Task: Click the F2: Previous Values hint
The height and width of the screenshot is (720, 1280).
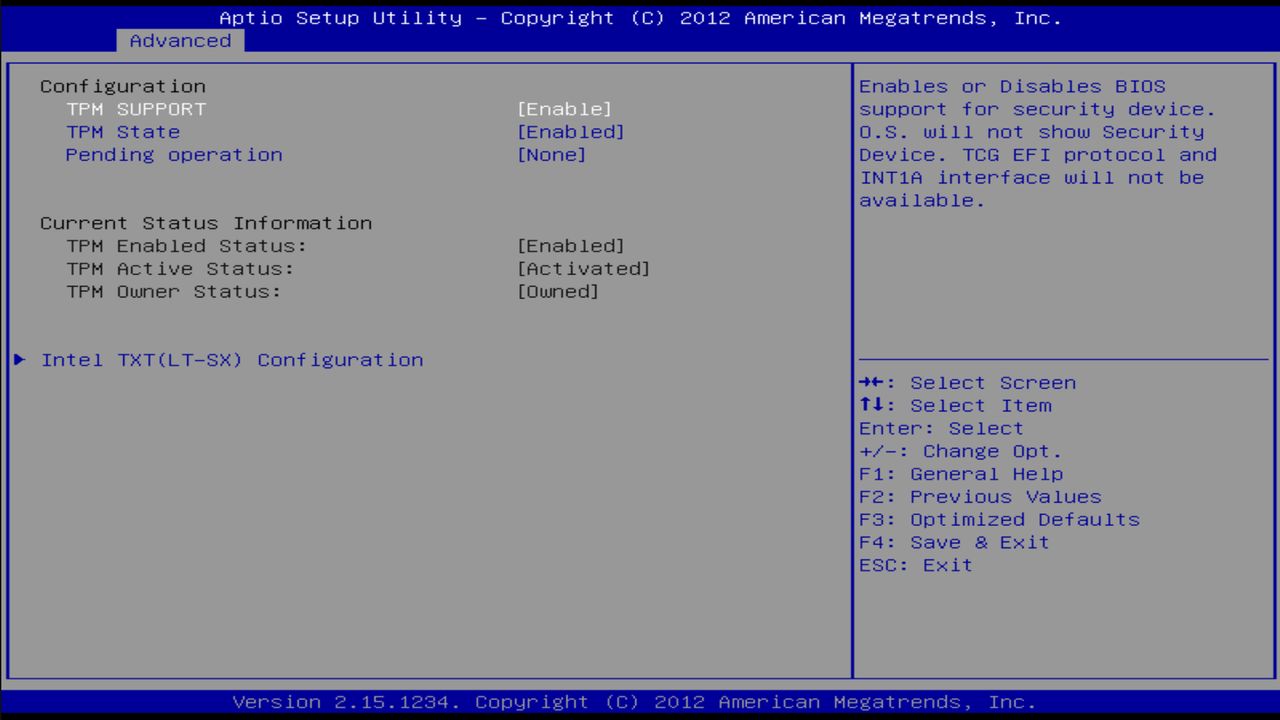Action: coord(980,498)
